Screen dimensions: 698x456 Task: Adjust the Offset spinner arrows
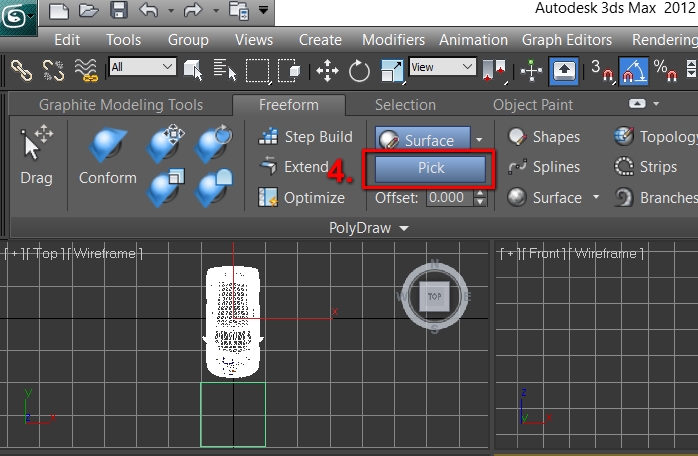pos(480,198)
